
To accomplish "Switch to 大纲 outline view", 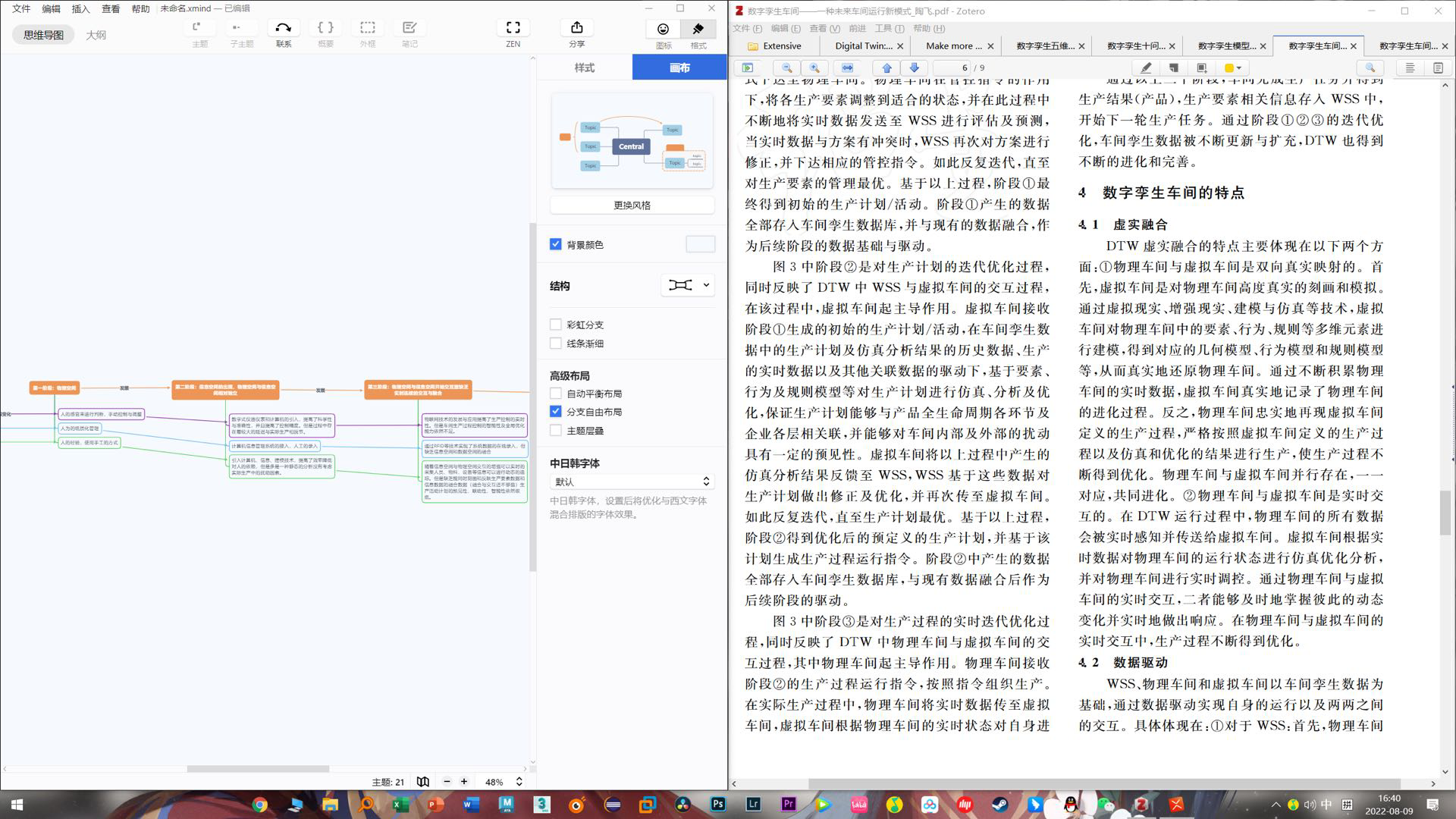I will [x=96, y=35].
